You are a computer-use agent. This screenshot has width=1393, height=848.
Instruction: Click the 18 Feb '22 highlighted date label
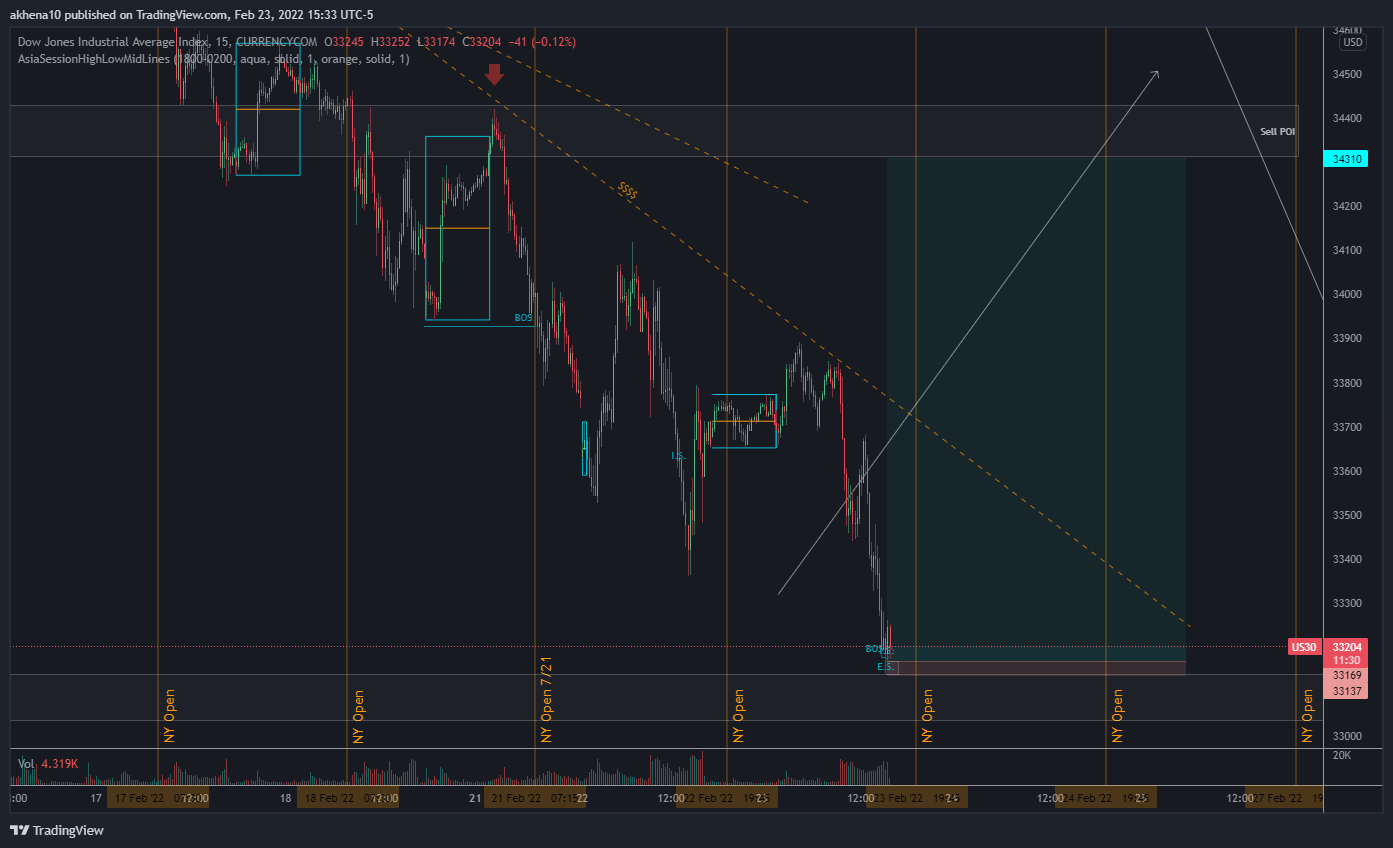pos(348,798)
